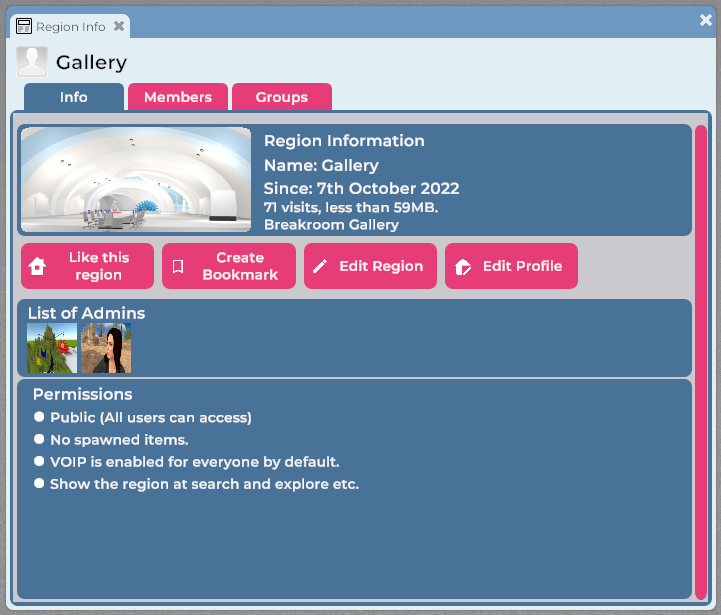The width and height of the screenshot is (721, 615).
Task: Click the Edit Region button
Action: (x=370, y=266)
